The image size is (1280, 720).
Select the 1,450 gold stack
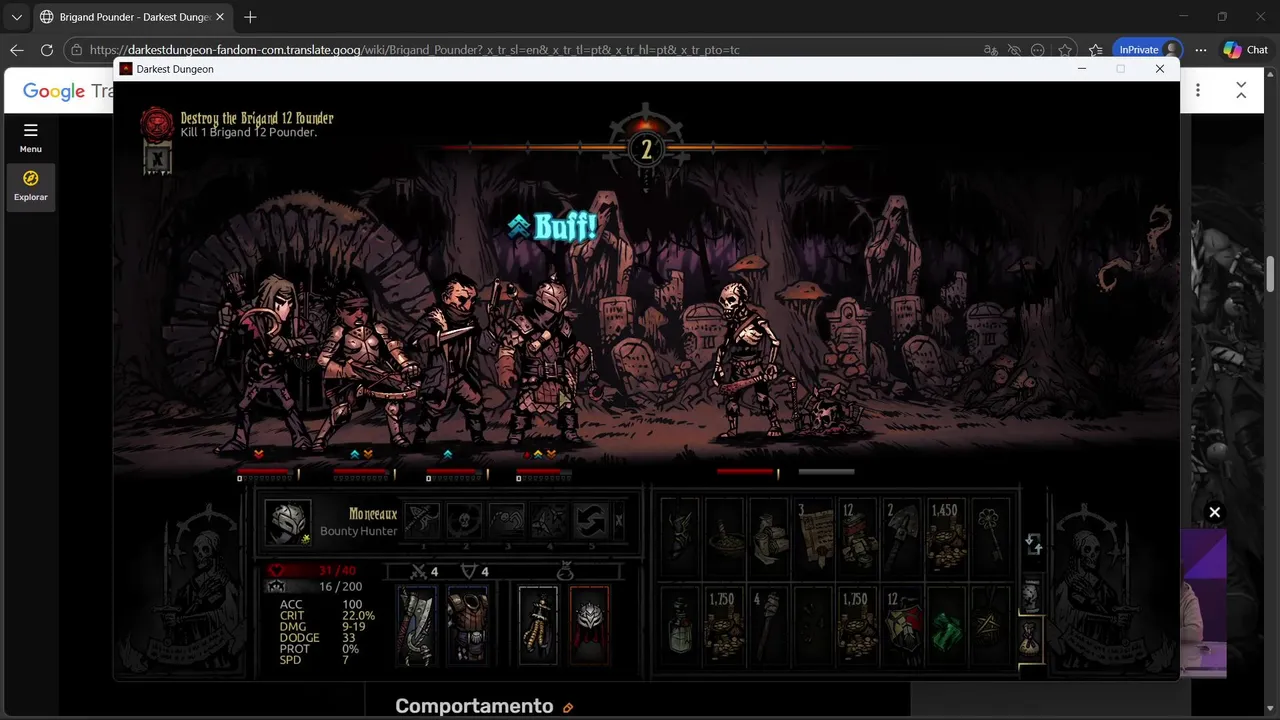click(x=945, y=539)
